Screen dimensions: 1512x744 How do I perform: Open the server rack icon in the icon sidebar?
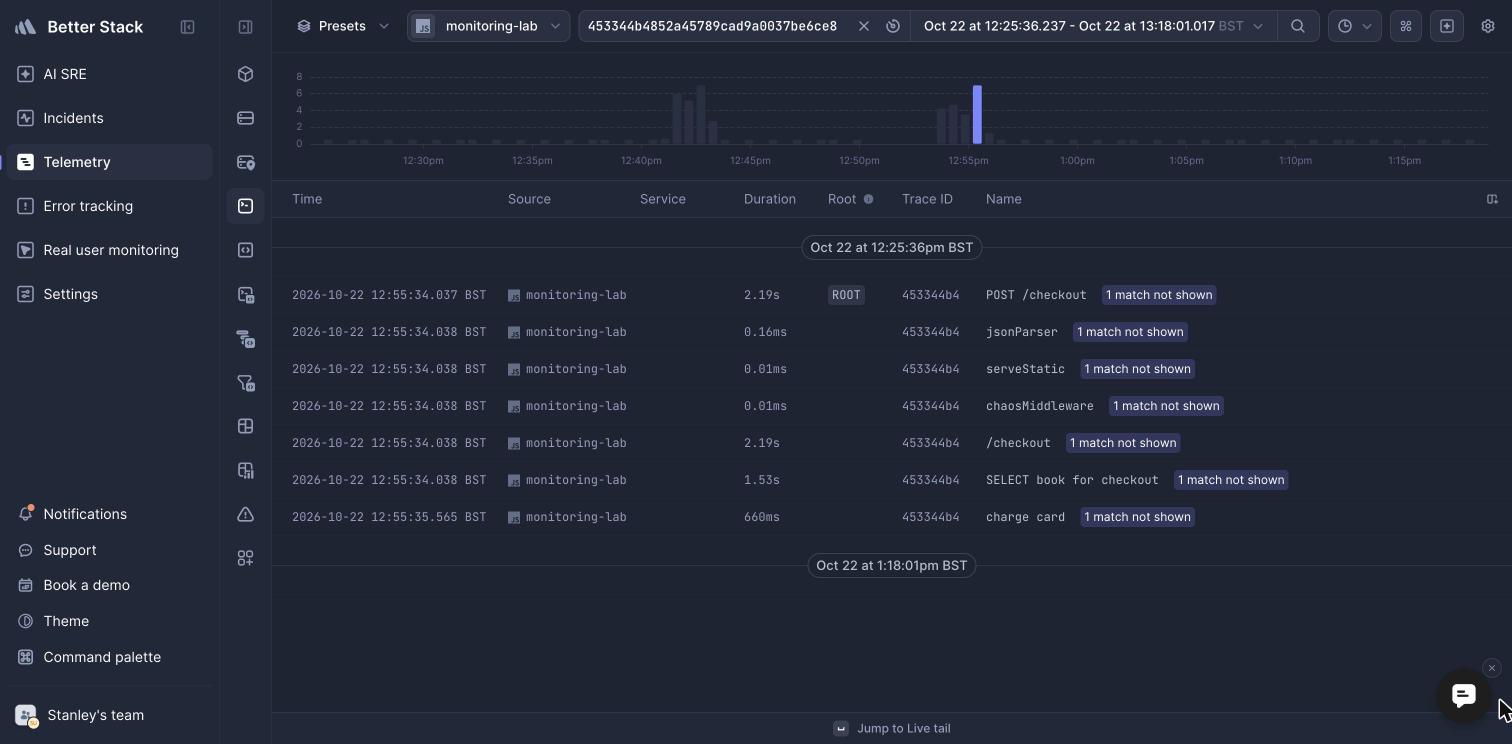pyautogui.click(x=245, y=118)
